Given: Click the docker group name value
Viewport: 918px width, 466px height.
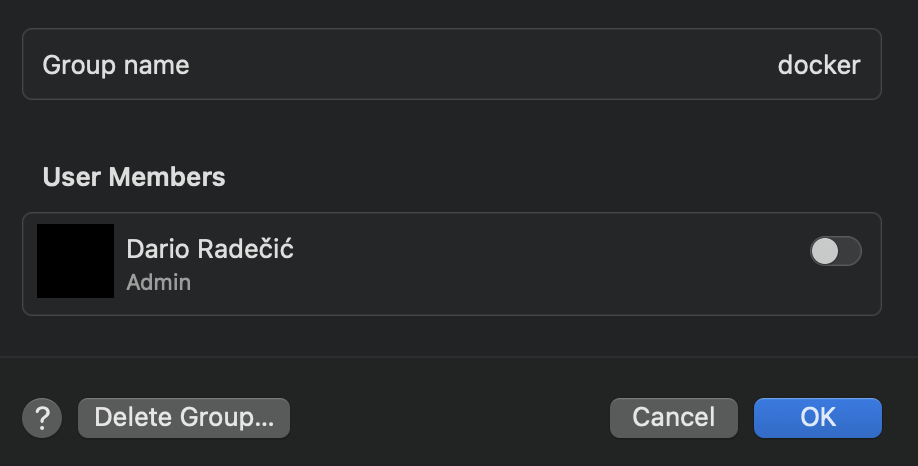Looking at the screenshot, I should [x=819, y=65].
